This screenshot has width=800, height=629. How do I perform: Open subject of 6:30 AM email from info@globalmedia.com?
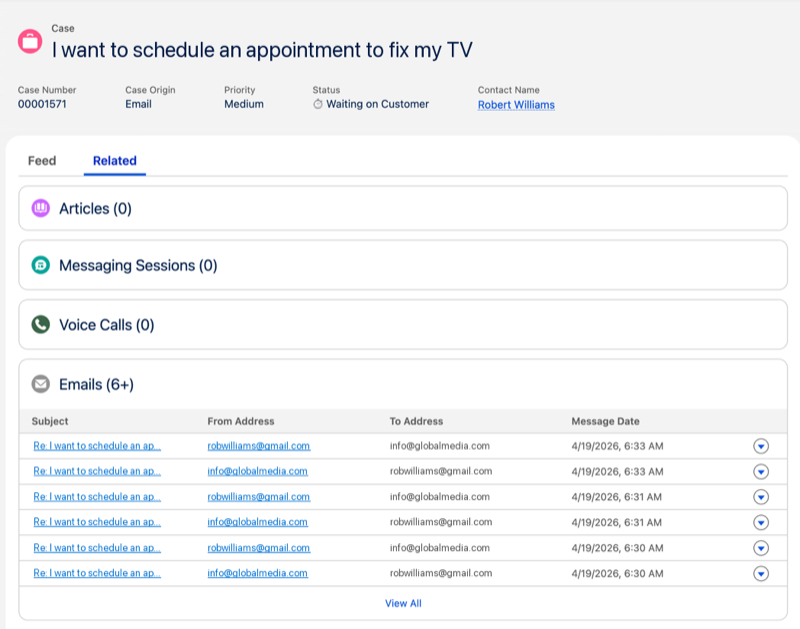[x=97, y=573]
